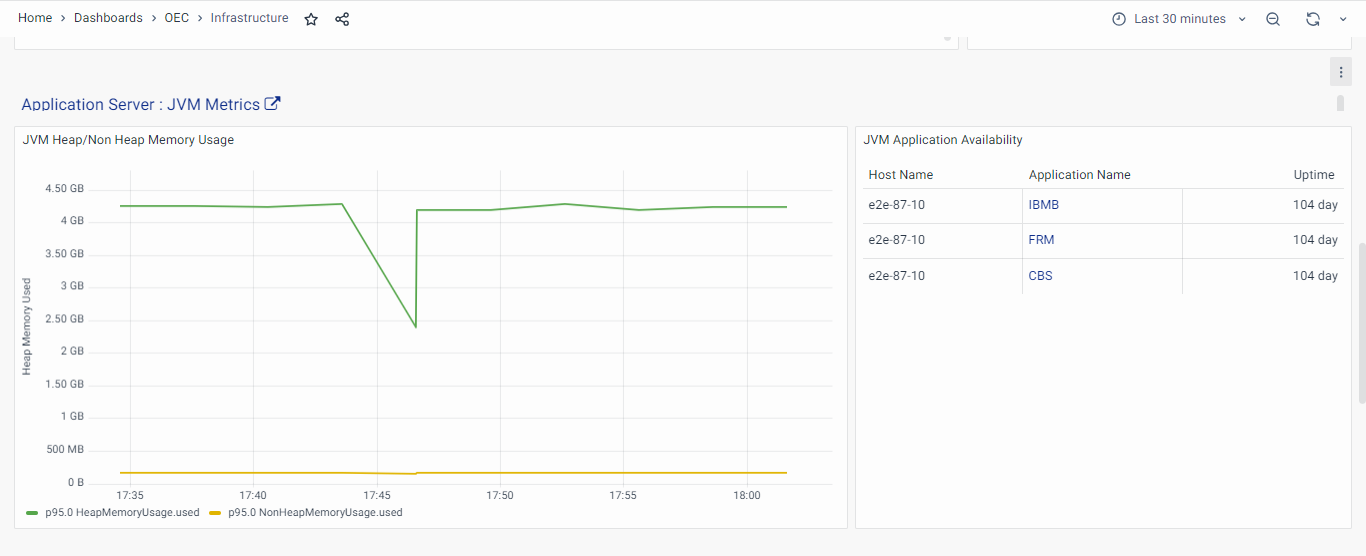Click the share dashboard icon

342,19
